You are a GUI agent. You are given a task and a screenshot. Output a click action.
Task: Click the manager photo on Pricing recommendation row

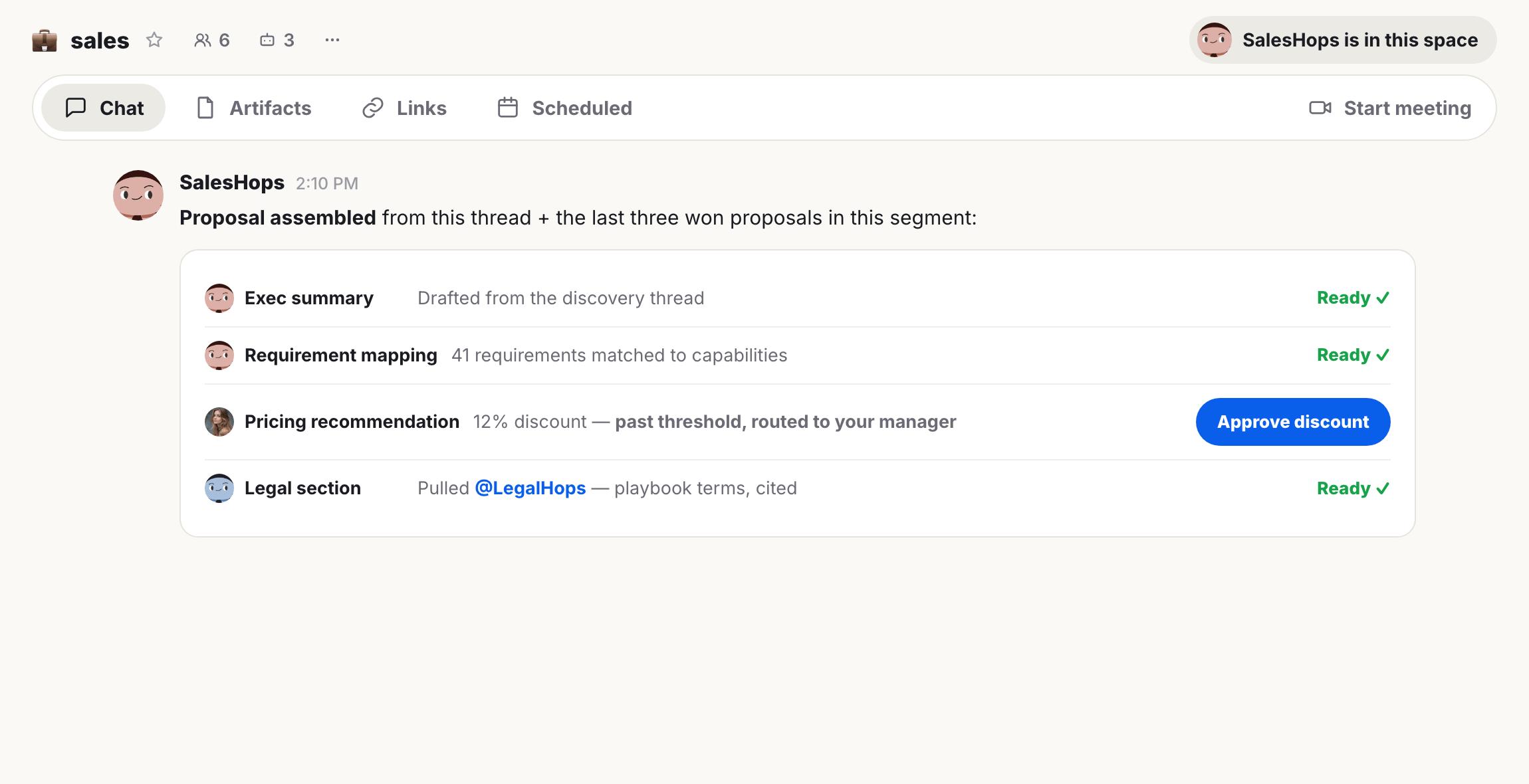coord(219,422)
